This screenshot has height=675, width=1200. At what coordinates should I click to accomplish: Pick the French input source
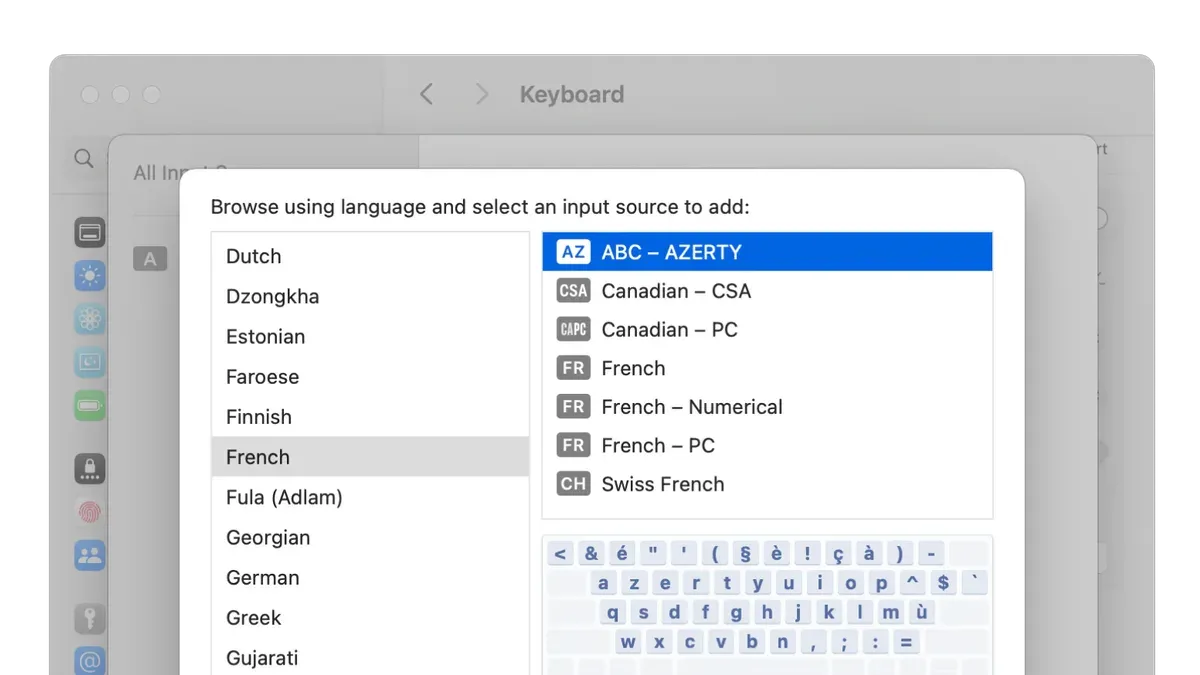tap(767, 368)
